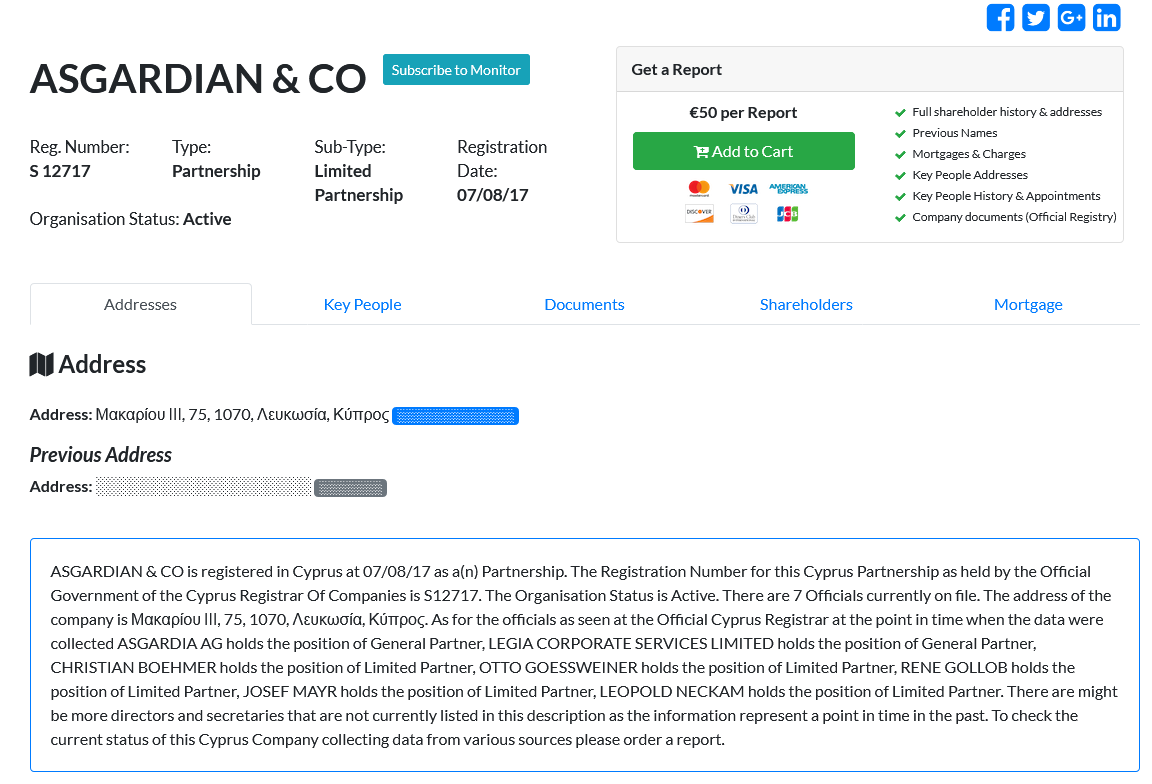Switch to the Documents tab
The image size is (1152, 784).
[x=584, y=304]
